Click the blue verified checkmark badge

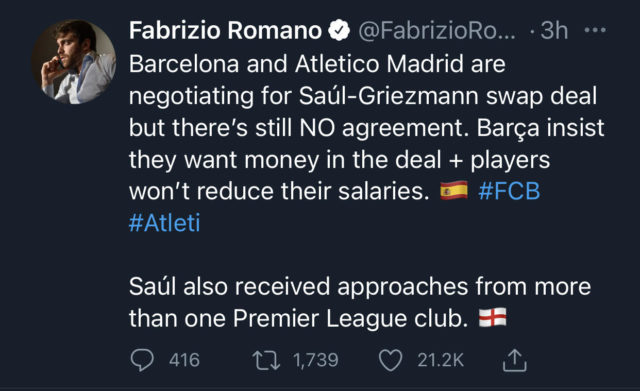[x=340, y=31]
